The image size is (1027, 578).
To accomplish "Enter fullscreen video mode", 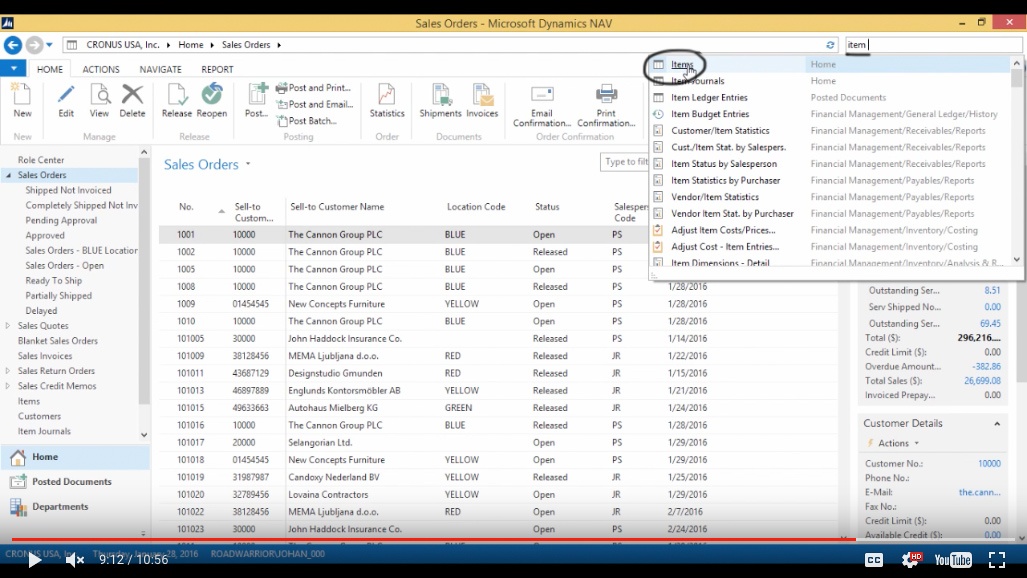I will pos(997,560).
